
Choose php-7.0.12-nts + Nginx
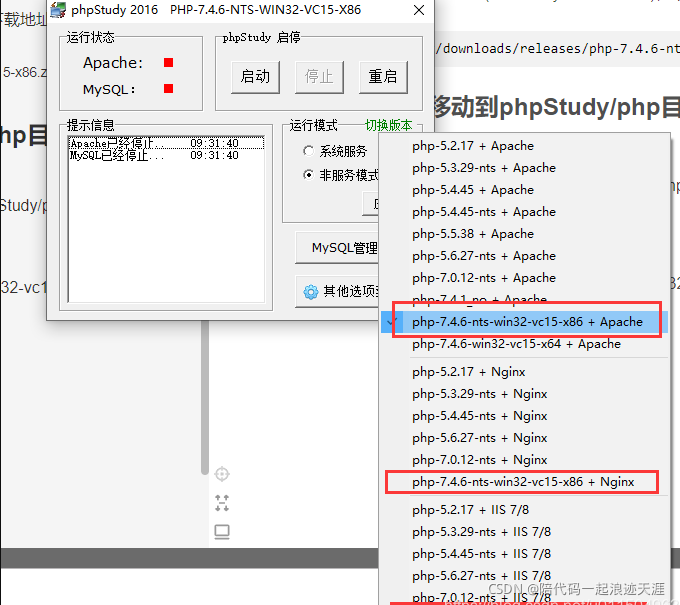525,460
